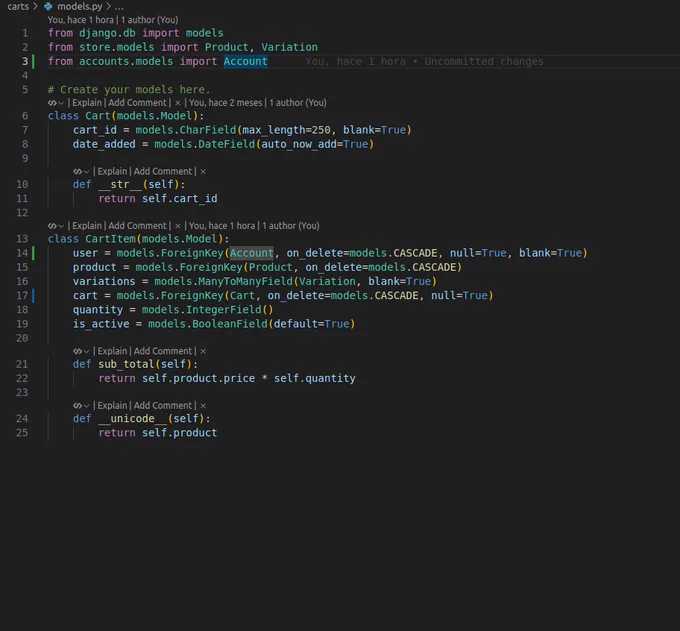680x631 pixels.
Task: Expand code lens chevron above class CartItem
Action: (x=61, y=226)
